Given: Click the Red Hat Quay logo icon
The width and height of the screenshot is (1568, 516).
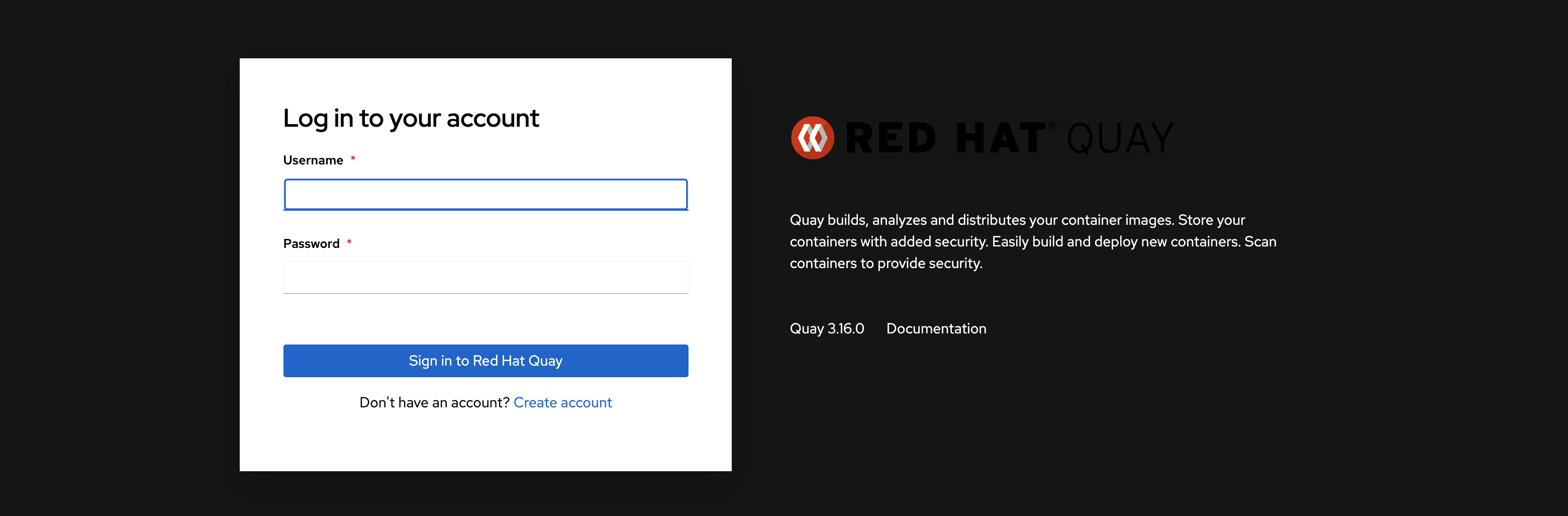Looking at the screenshot, I should click(812, 138).
